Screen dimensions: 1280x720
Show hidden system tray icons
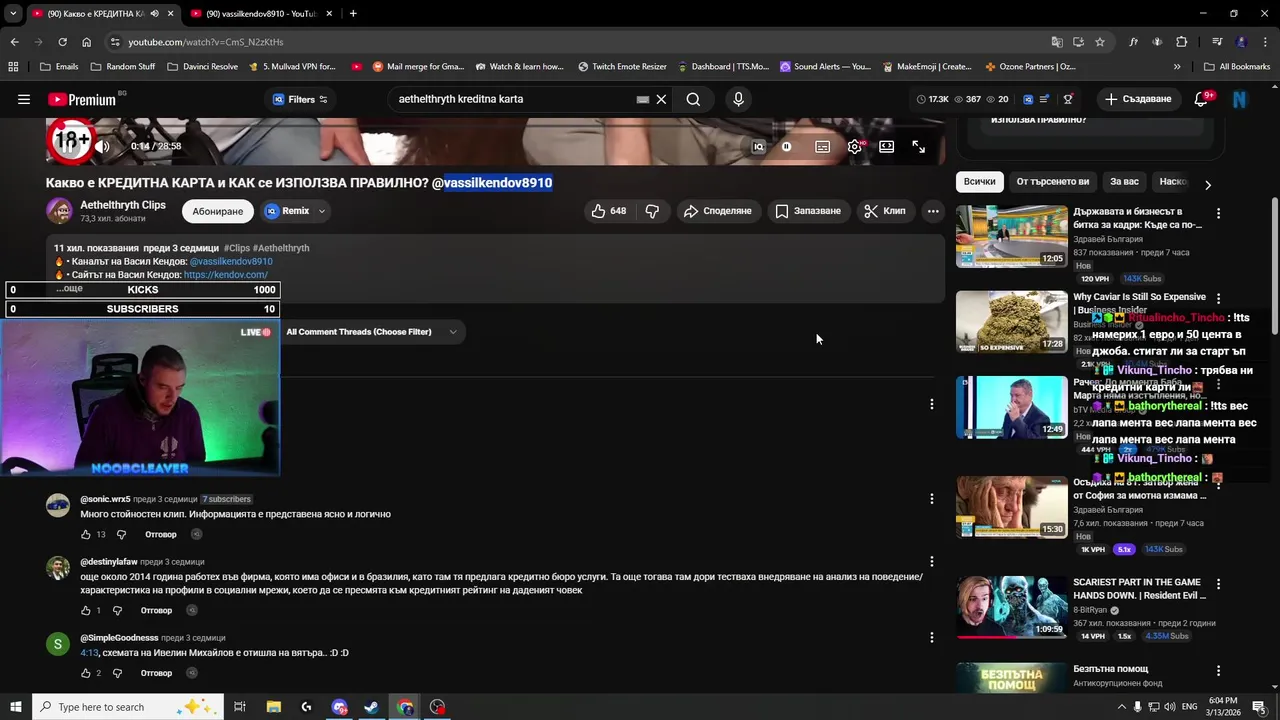tap(1121, 707)
